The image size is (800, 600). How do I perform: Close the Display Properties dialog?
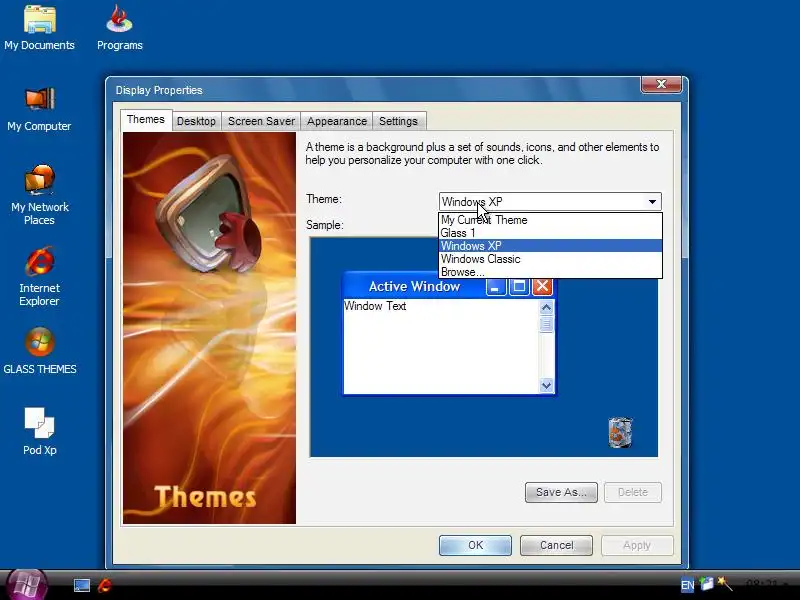[x=661, y=84]
